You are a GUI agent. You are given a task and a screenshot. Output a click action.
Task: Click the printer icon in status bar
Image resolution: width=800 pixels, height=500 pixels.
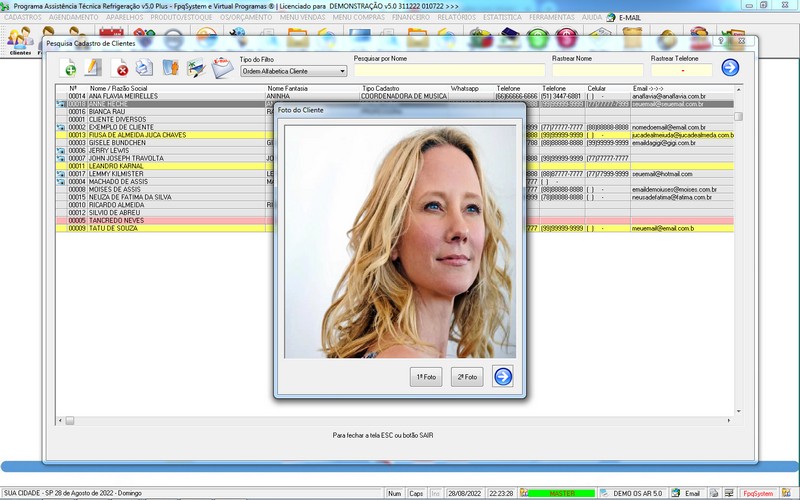pos(714,493)
